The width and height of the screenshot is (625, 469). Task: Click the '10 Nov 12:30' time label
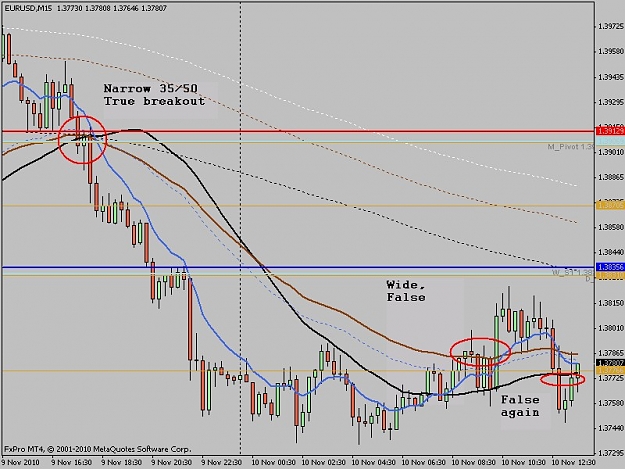coord(574,462)
